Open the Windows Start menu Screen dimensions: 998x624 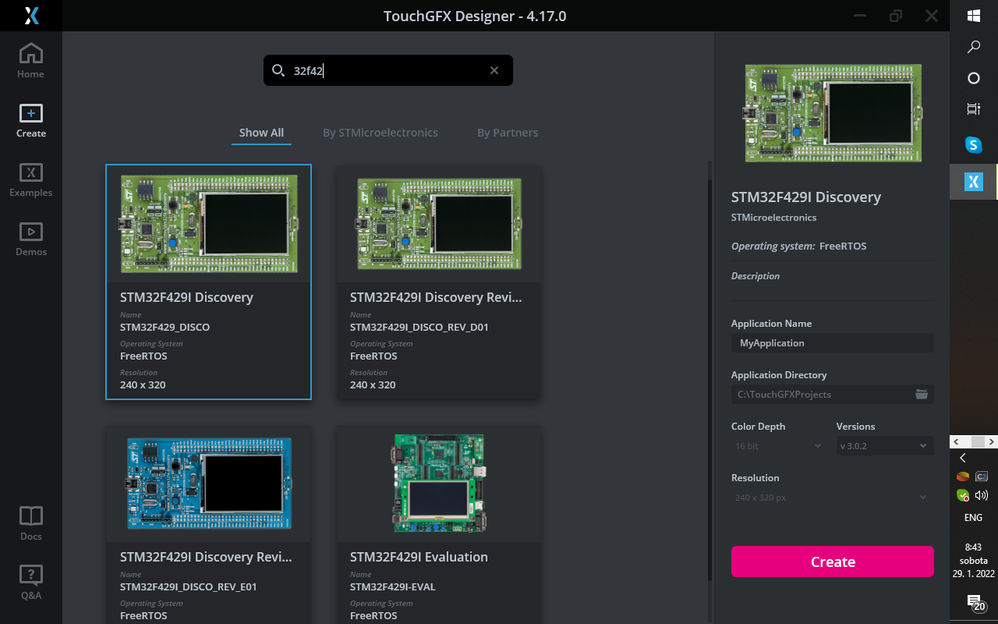point(973,16)
